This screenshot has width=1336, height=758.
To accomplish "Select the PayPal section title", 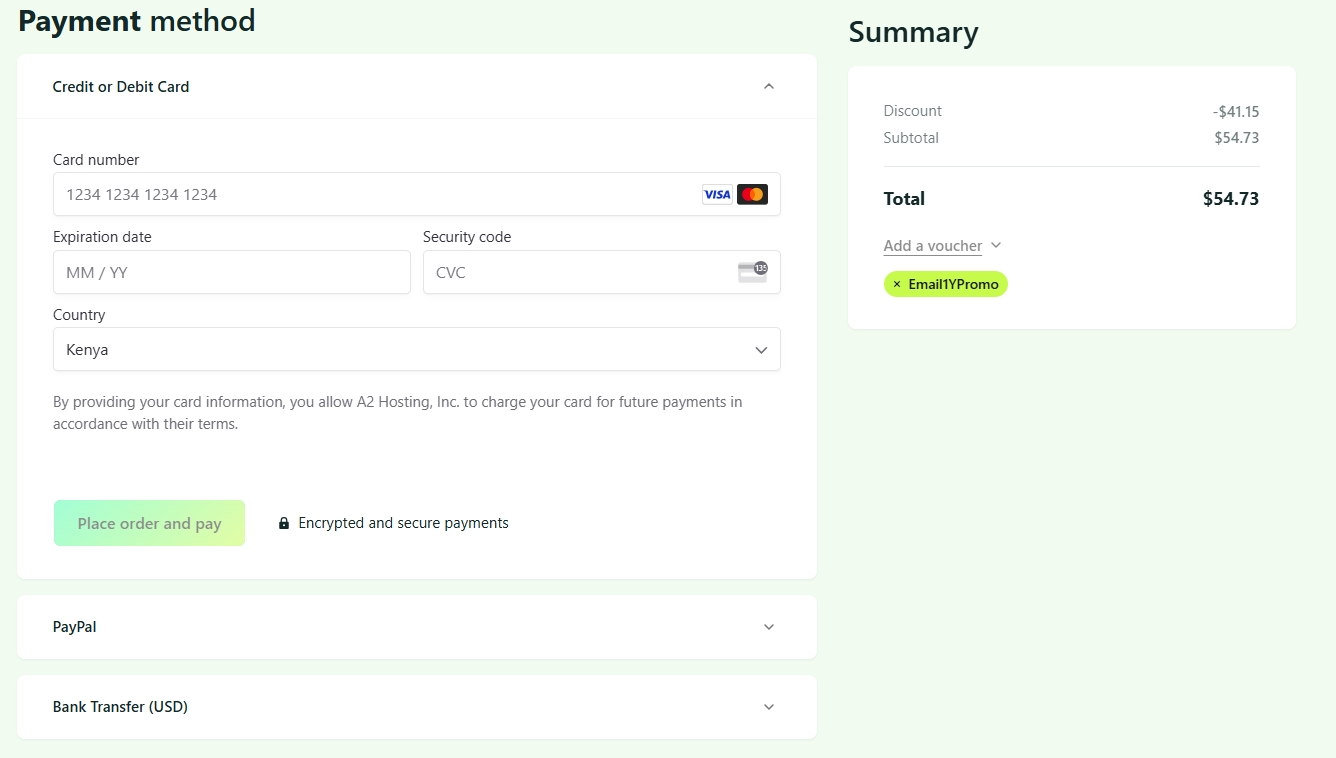I will pos(75,627).
